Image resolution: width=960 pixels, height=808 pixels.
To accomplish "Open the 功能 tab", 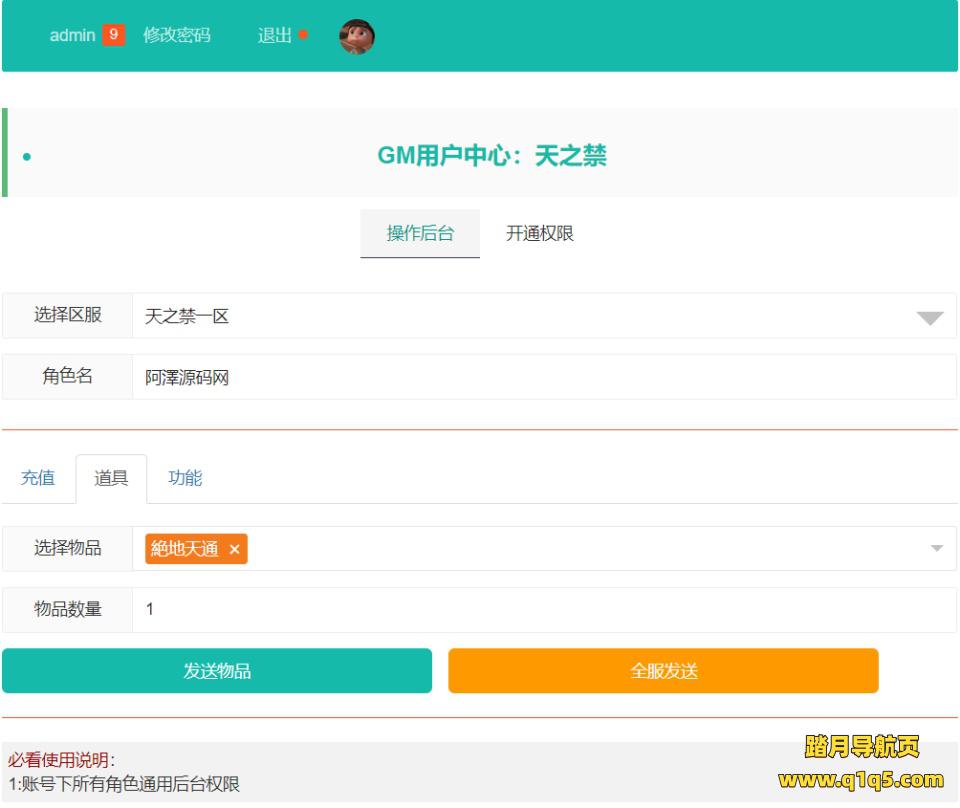I will coord(185,478).
